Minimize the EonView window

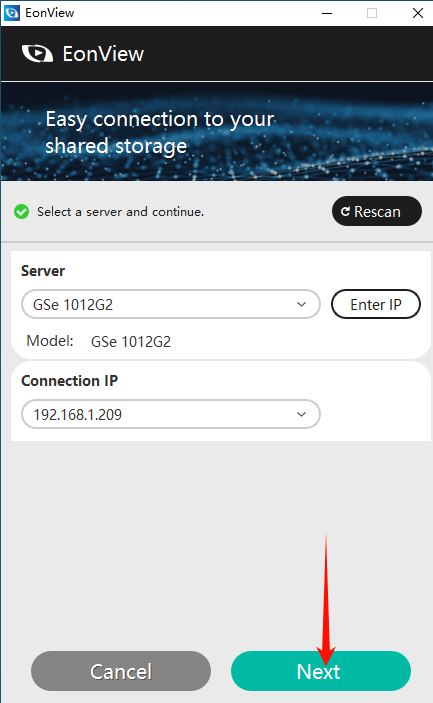[327, 13]
